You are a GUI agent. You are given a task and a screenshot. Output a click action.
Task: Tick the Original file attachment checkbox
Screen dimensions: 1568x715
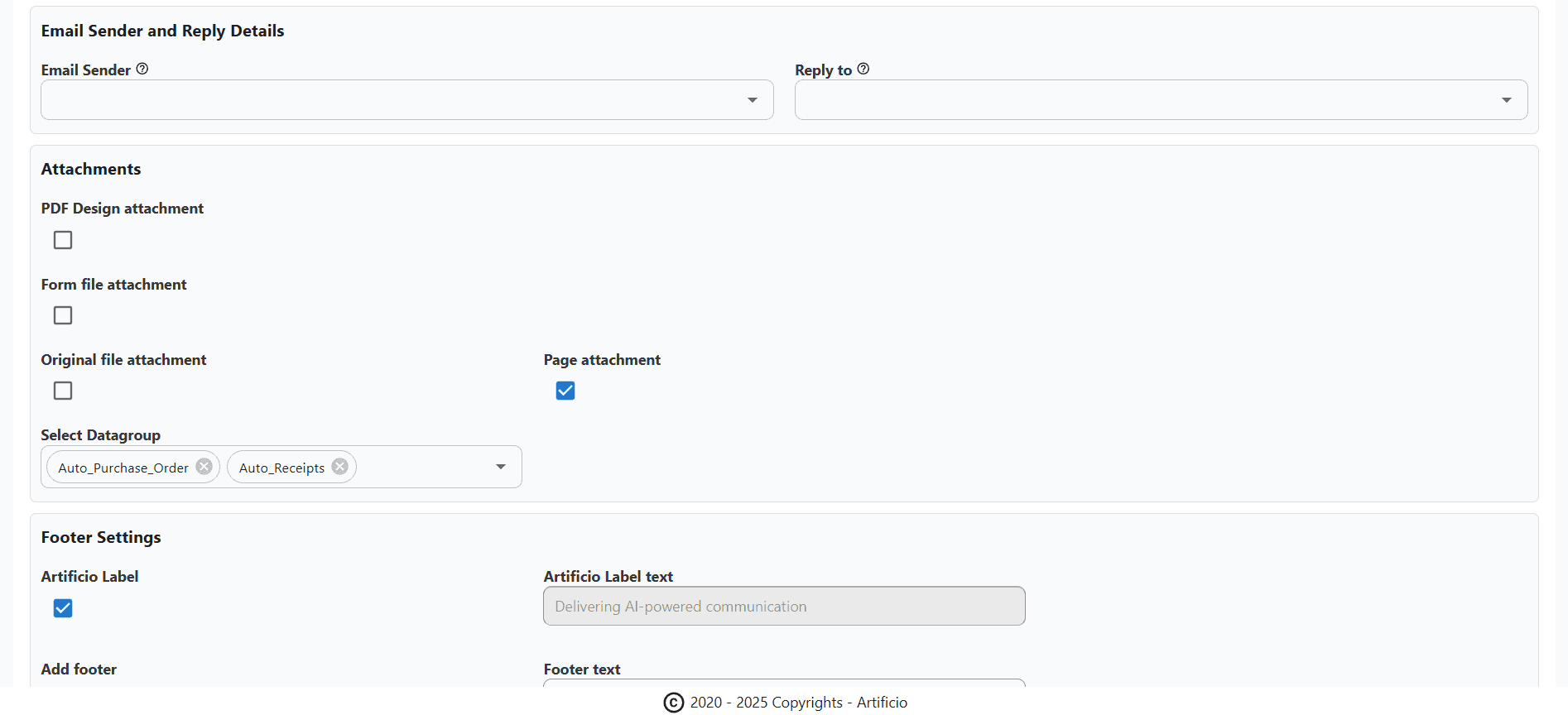coord(63,391)
